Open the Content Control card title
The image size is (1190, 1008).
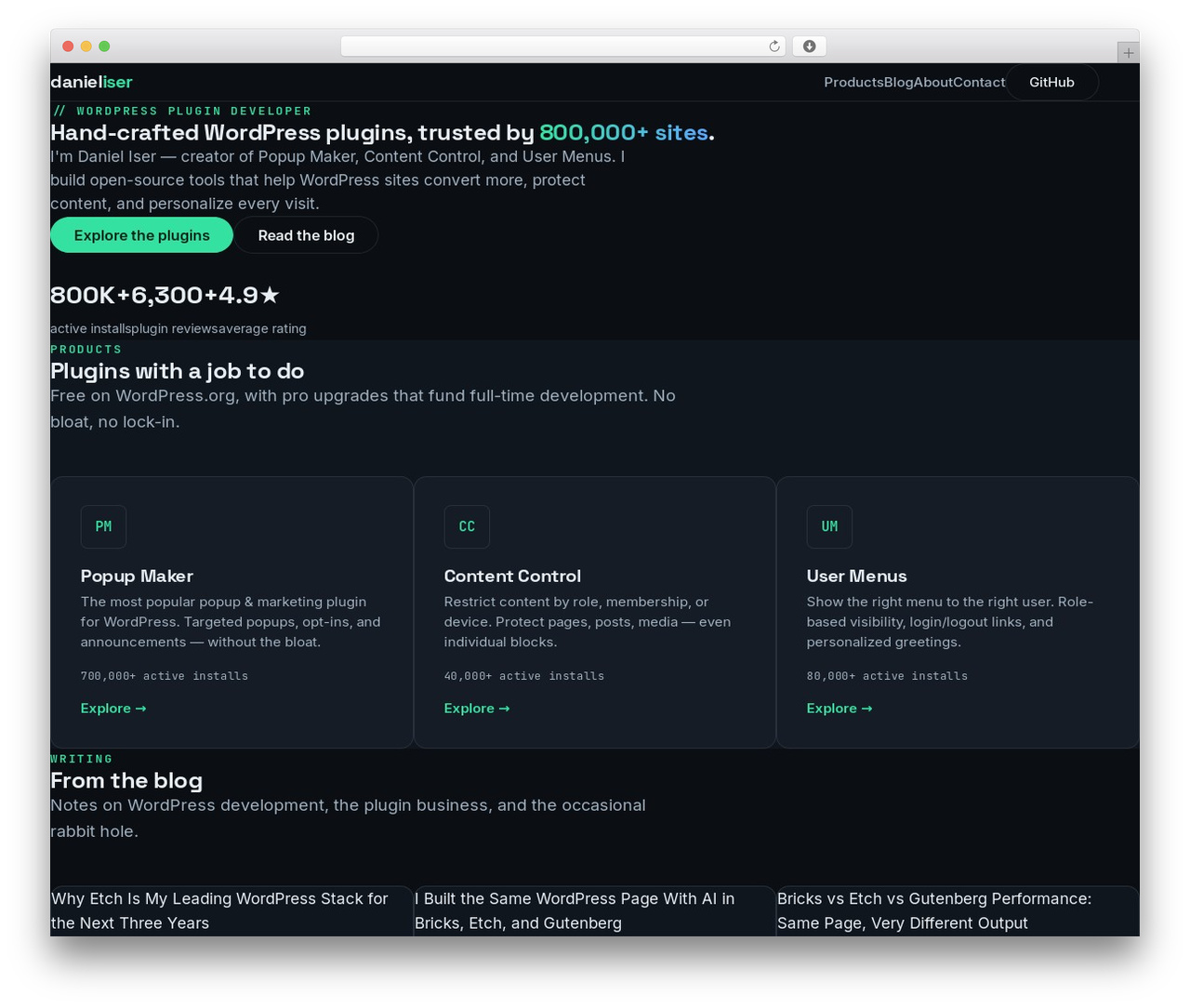(x=512, y=577)
